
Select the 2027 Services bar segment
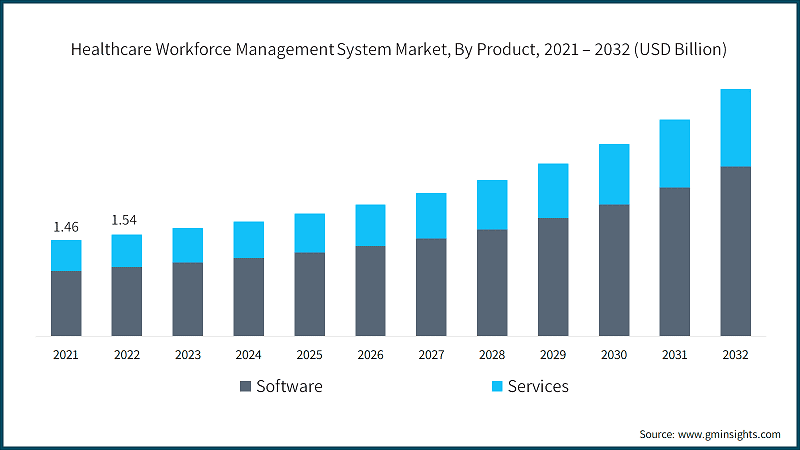coord(431,216)
